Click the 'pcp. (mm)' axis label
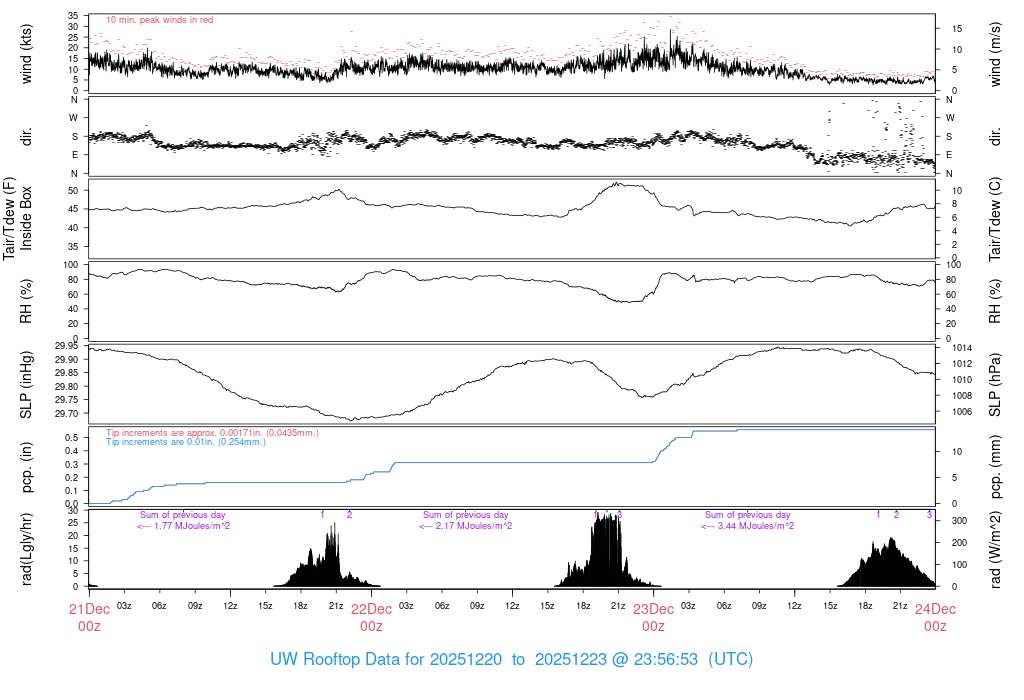Screen dimensions: 1024x700 pos(995,468)
